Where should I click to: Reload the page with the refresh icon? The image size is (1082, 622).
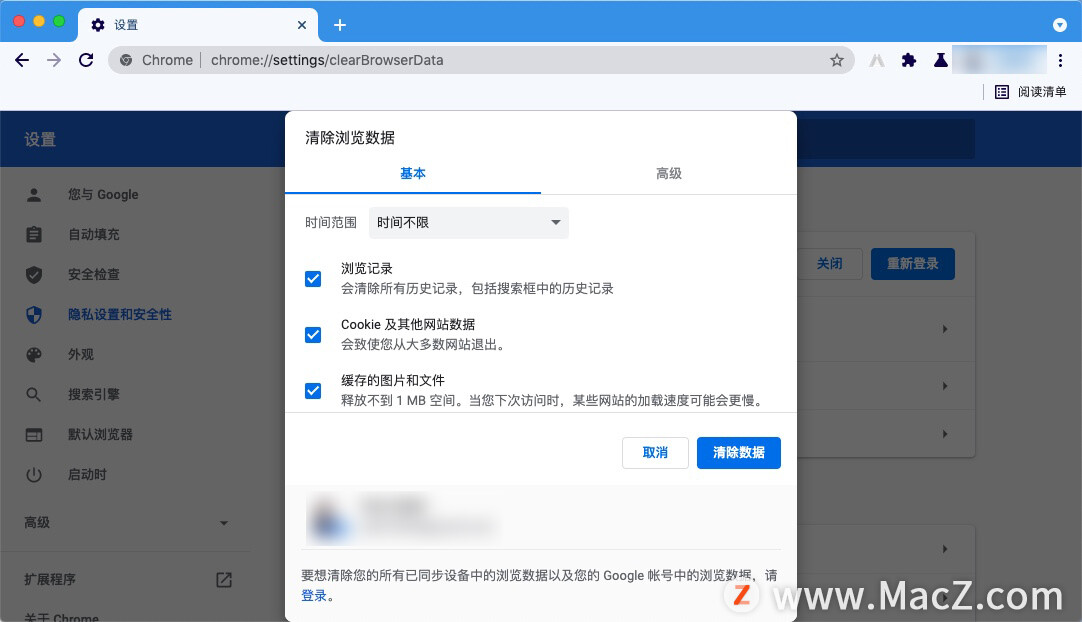point(86,60)
